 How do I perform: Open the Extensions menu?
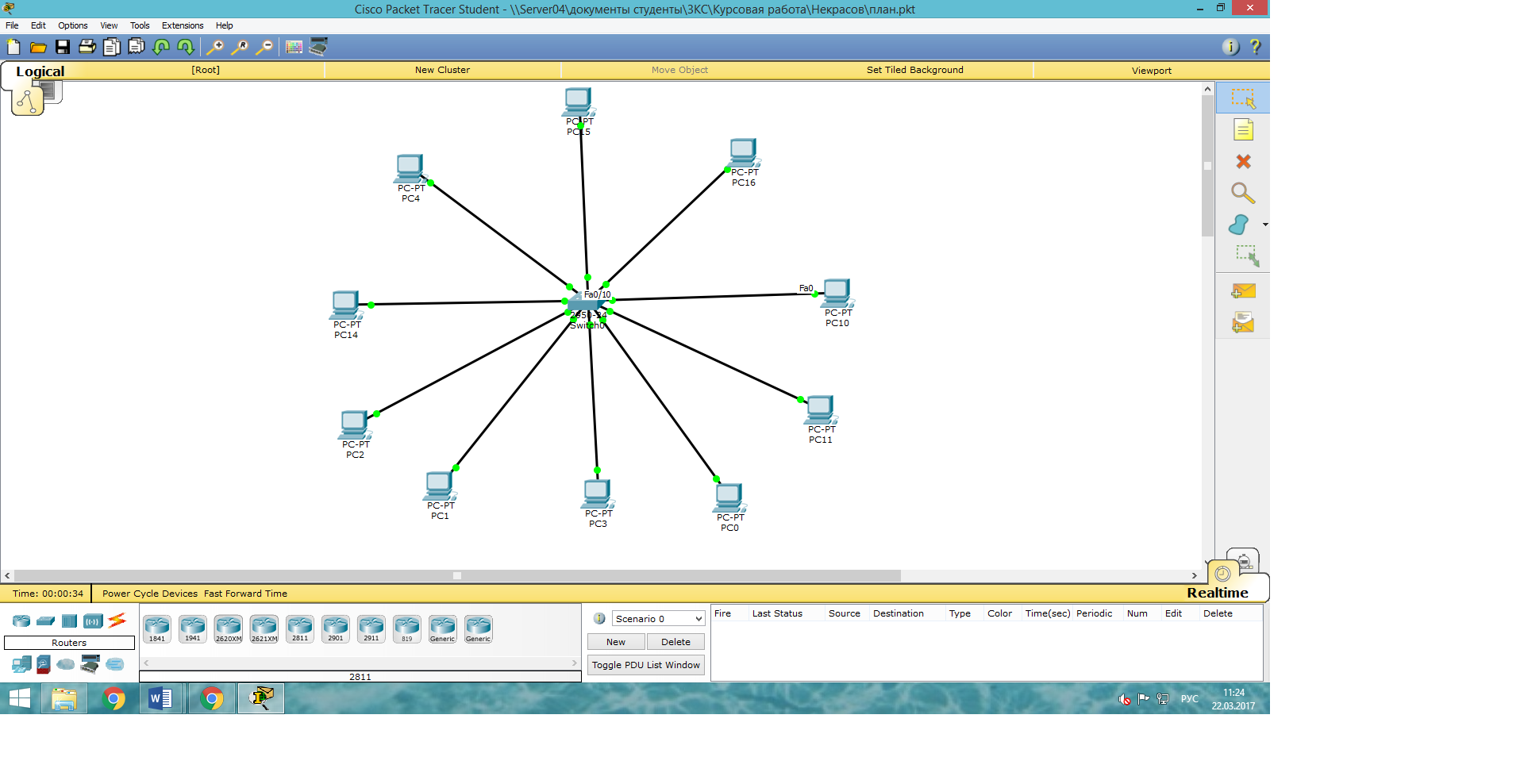click(x=183, y=25)
